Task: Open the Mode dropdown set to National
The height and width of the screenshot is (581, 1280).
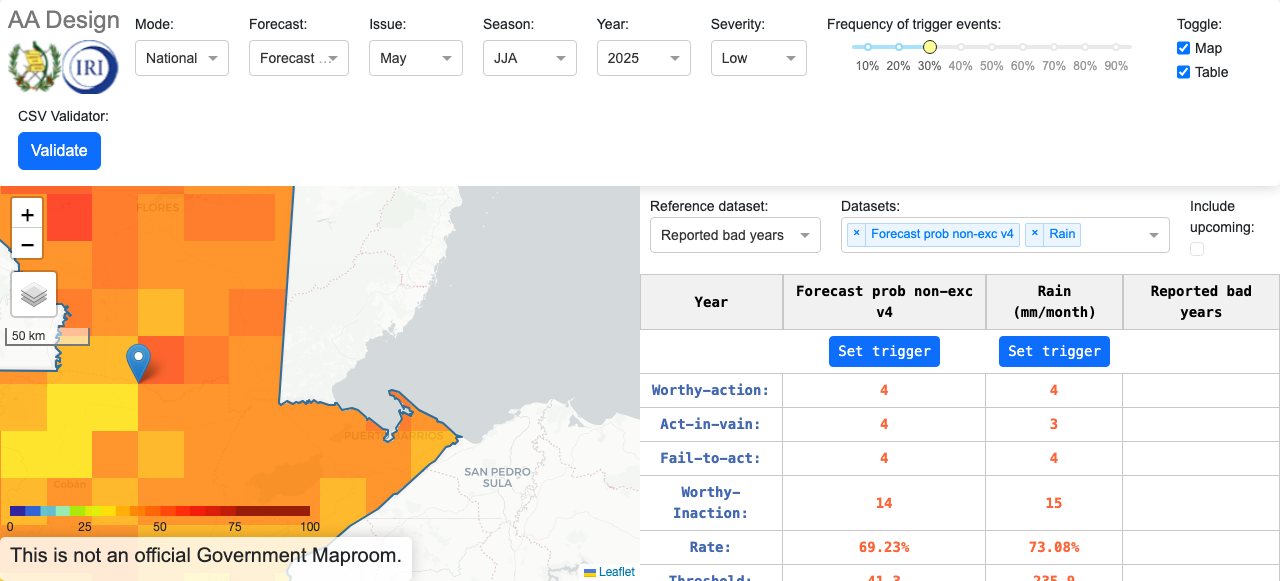Action: [x=182, y=58]
